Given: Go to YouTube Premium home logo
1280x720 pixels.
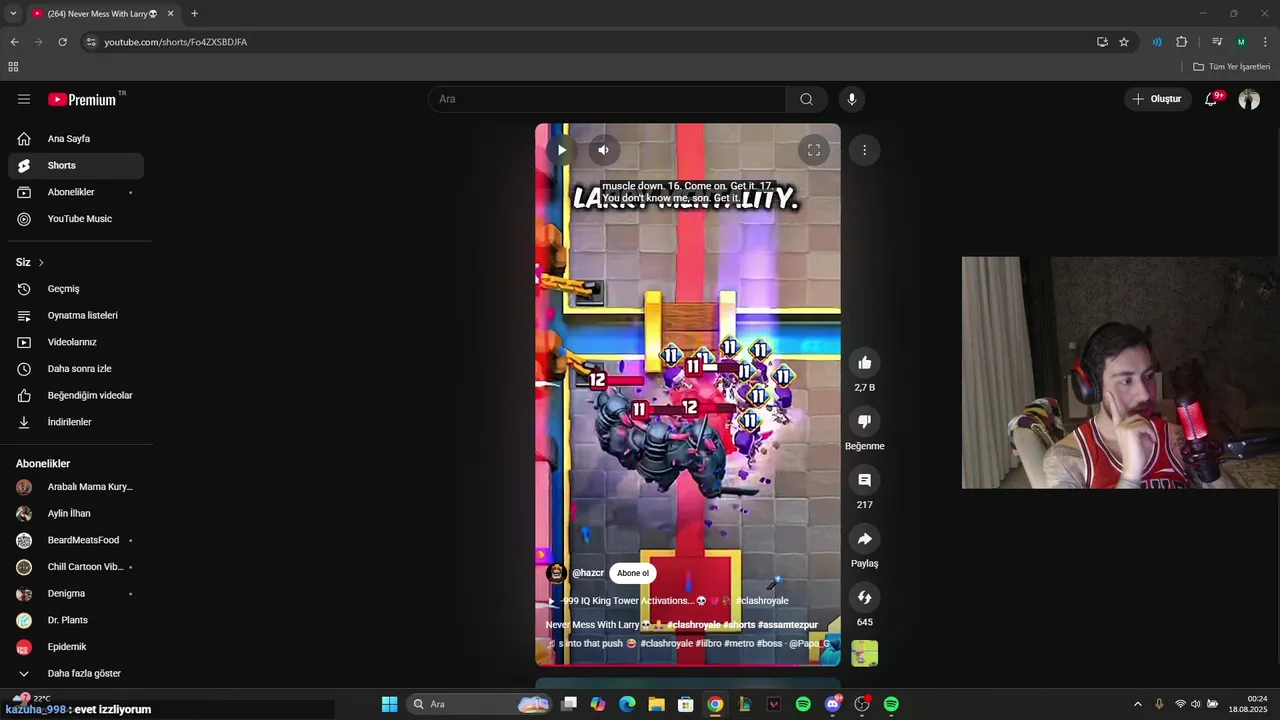Looking at the screenshot, I should tap(82, 99).
